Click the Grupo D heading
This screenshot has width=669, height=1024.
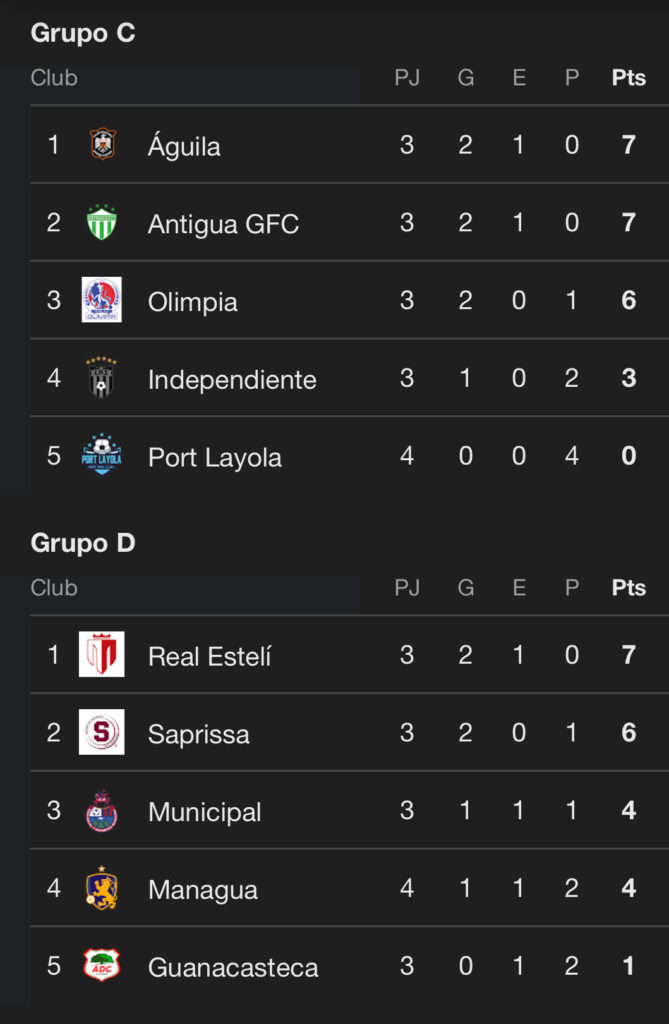(83, 543)
